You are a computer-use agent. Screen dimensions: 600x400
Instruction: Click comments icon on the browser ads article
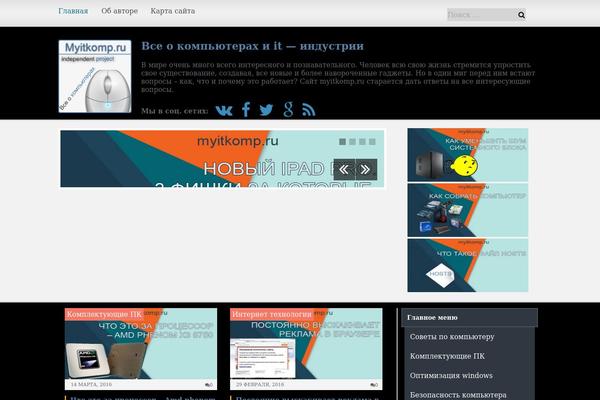tap(374, 385)
